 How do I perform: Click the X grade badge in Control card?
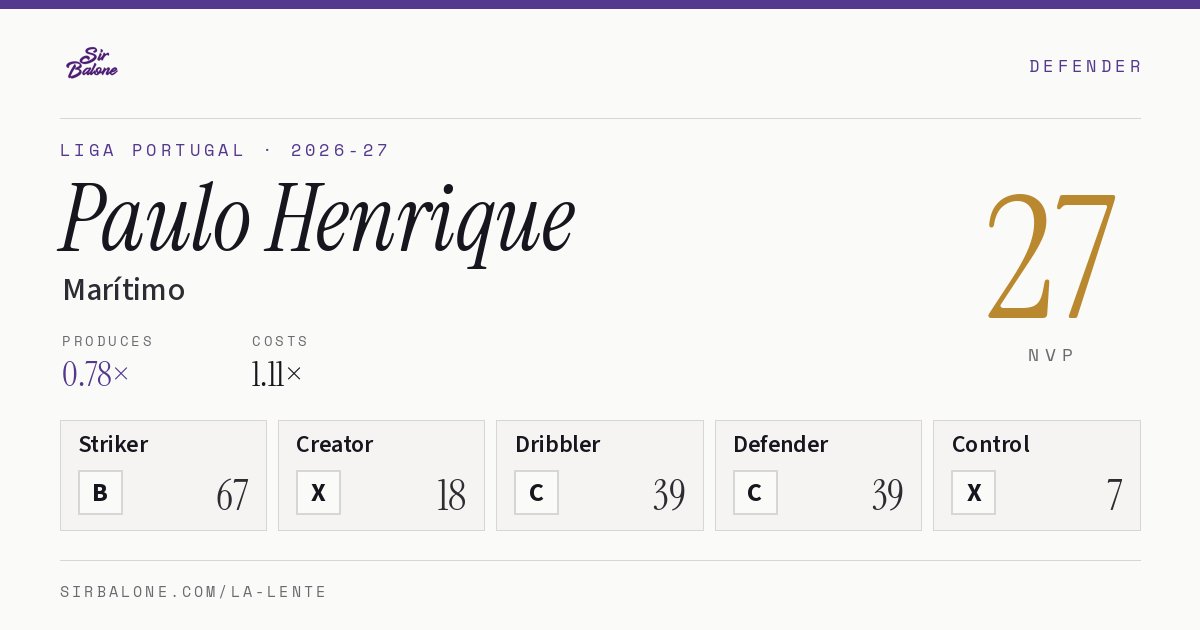tap(973, 492)
